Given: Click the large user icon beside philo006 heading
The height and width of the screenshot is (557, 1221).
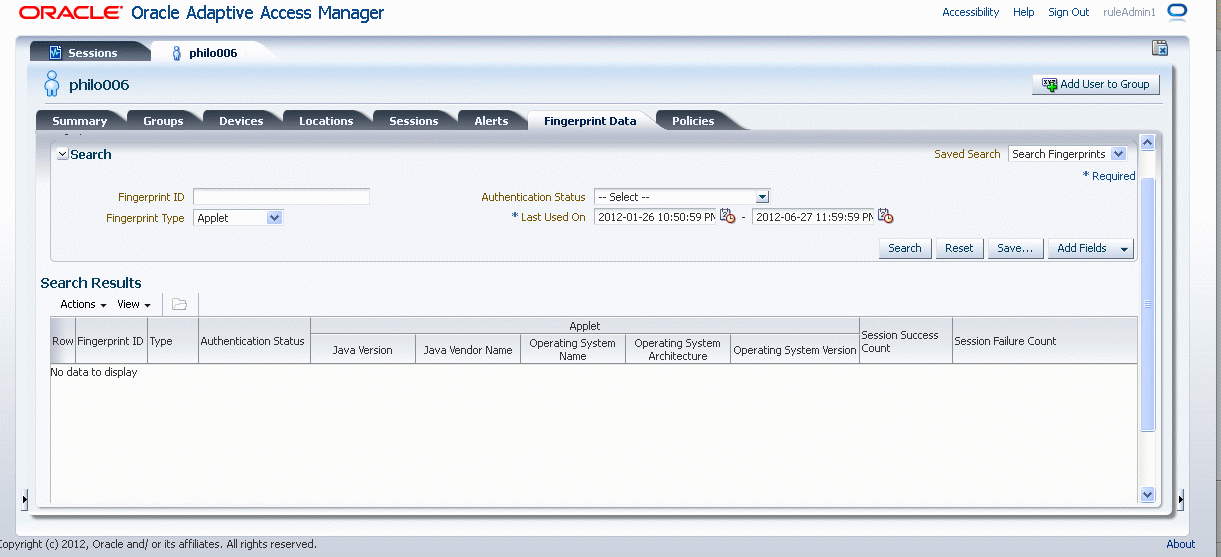Looking at the screenshot, I should coord(52,84).
